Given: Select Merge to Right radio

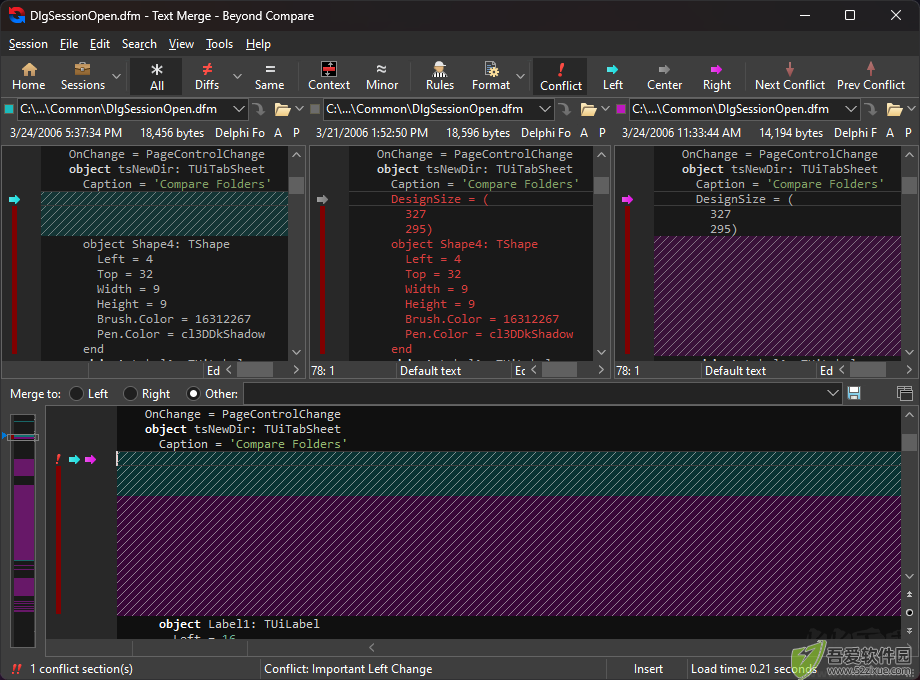Looking at the screenshot, I should pos(130,394).
